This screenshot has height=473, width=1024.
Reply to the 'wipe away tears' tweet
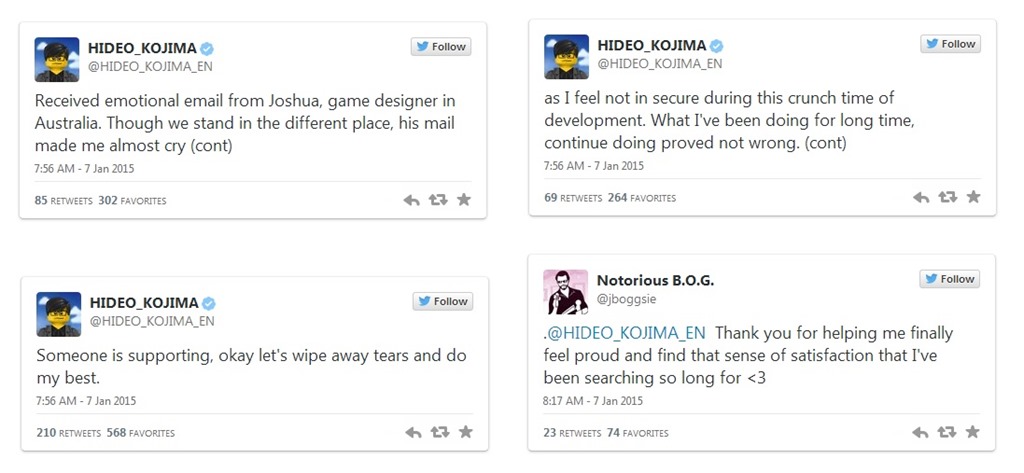[x=413, y=433]
